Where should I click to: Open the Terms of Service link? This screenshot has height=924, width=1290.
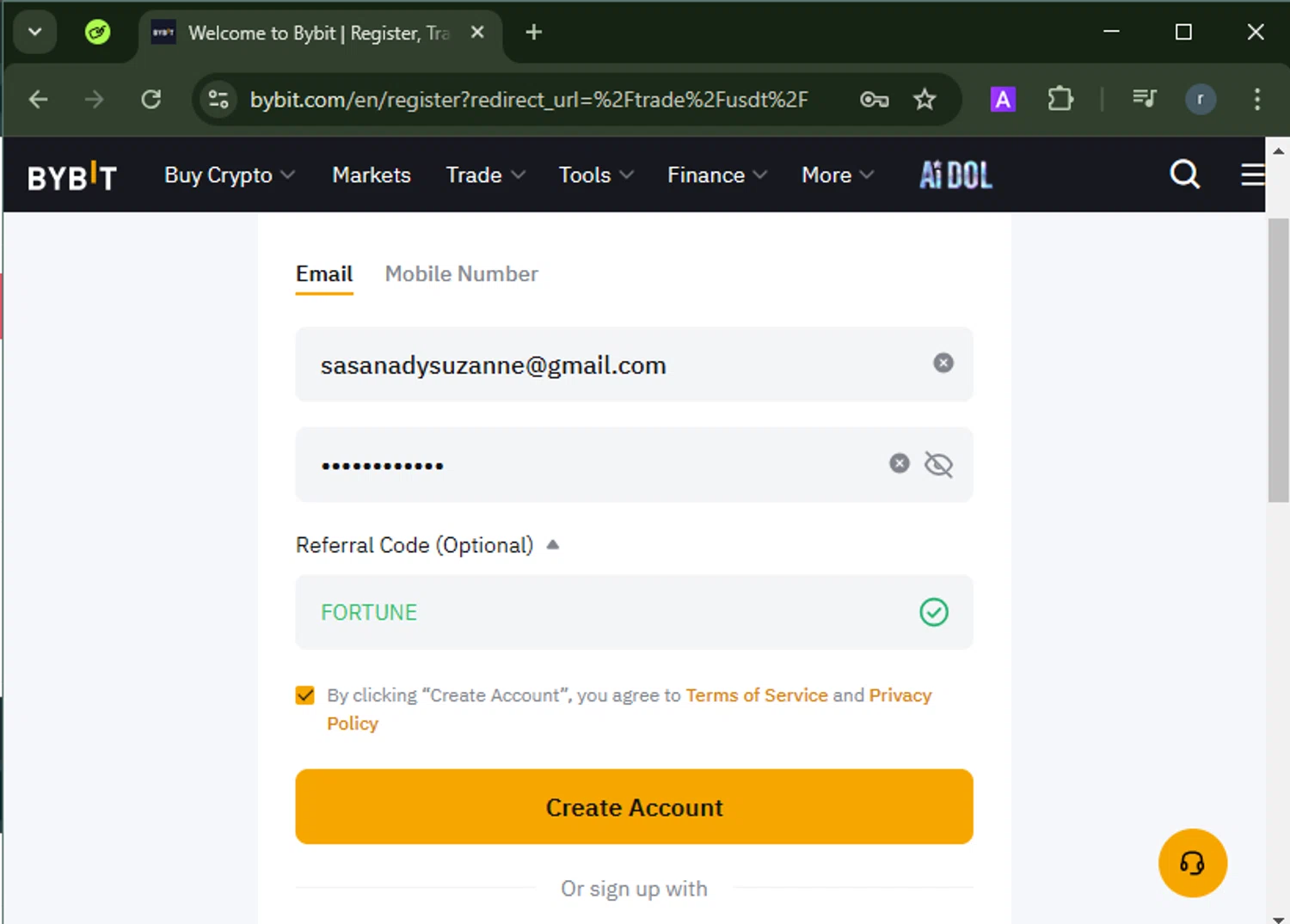757,695
